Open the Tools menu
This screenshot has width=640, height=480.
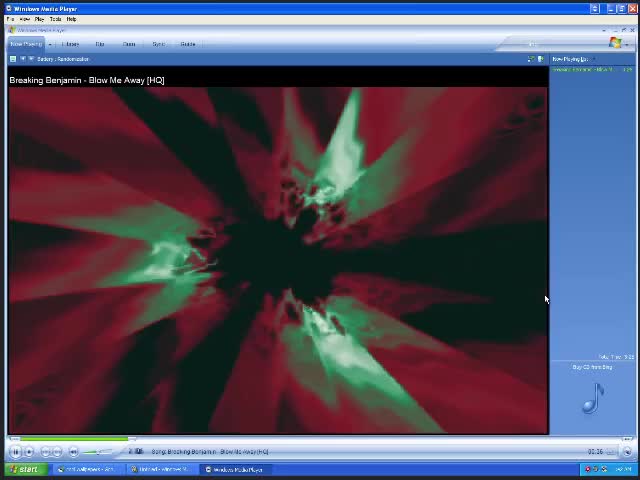pos(56,19)
